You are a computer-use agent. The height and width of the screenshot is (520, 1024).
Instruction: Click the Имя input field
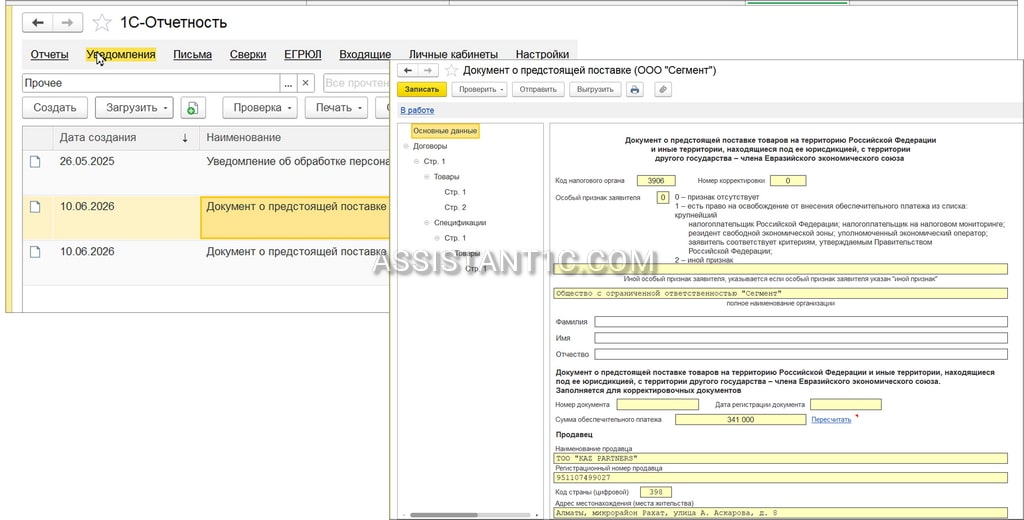801,338
